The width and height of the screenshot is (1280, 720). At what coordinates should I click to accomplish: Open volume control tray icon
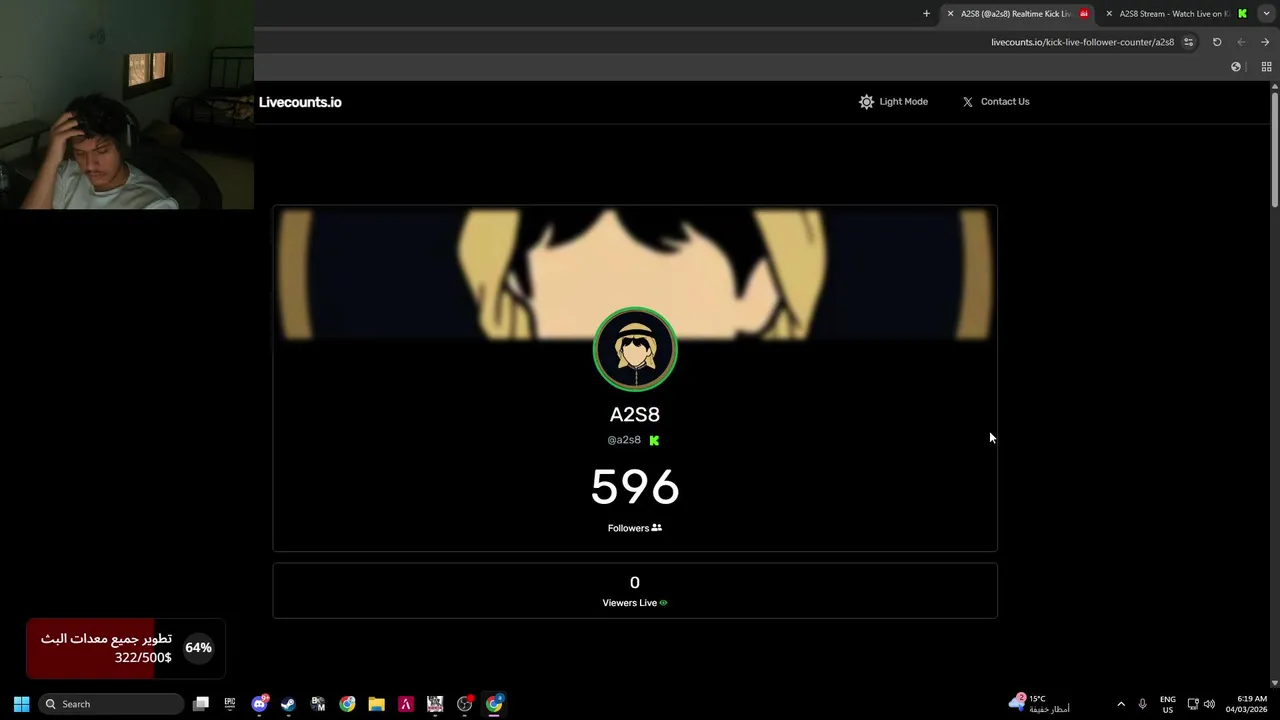[1210, 704]
